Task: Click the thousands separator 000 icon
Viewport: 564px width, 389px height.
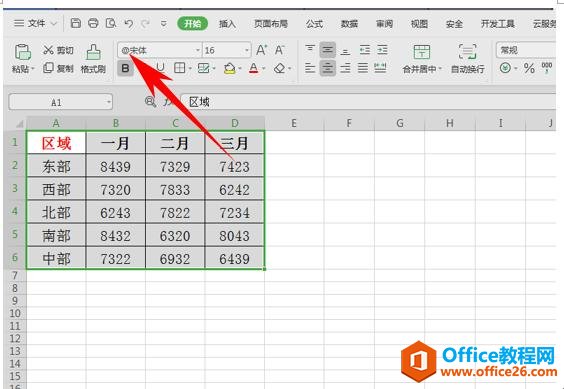Action: pos(547,68)
